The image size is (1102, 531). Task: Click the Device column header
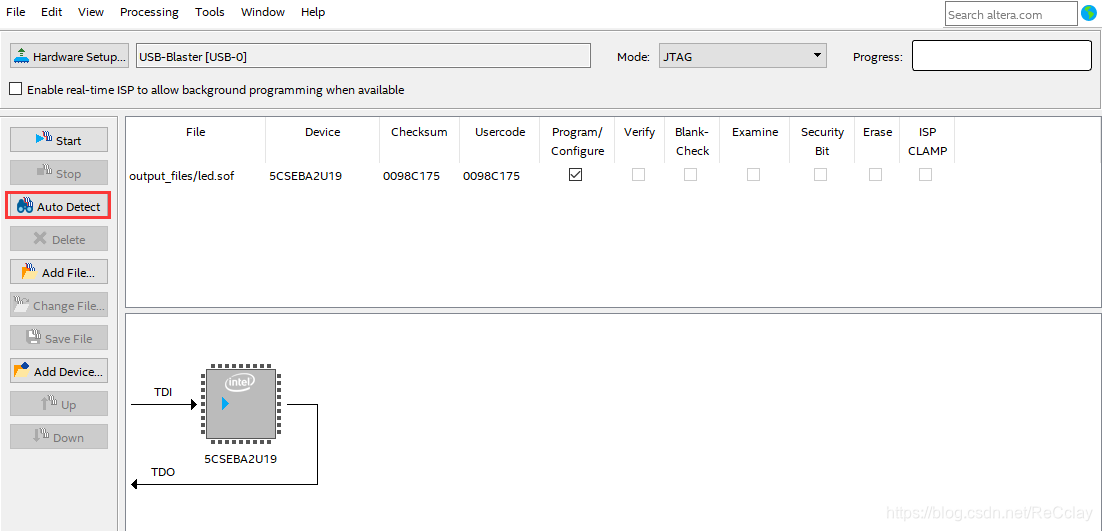(323, 131)
